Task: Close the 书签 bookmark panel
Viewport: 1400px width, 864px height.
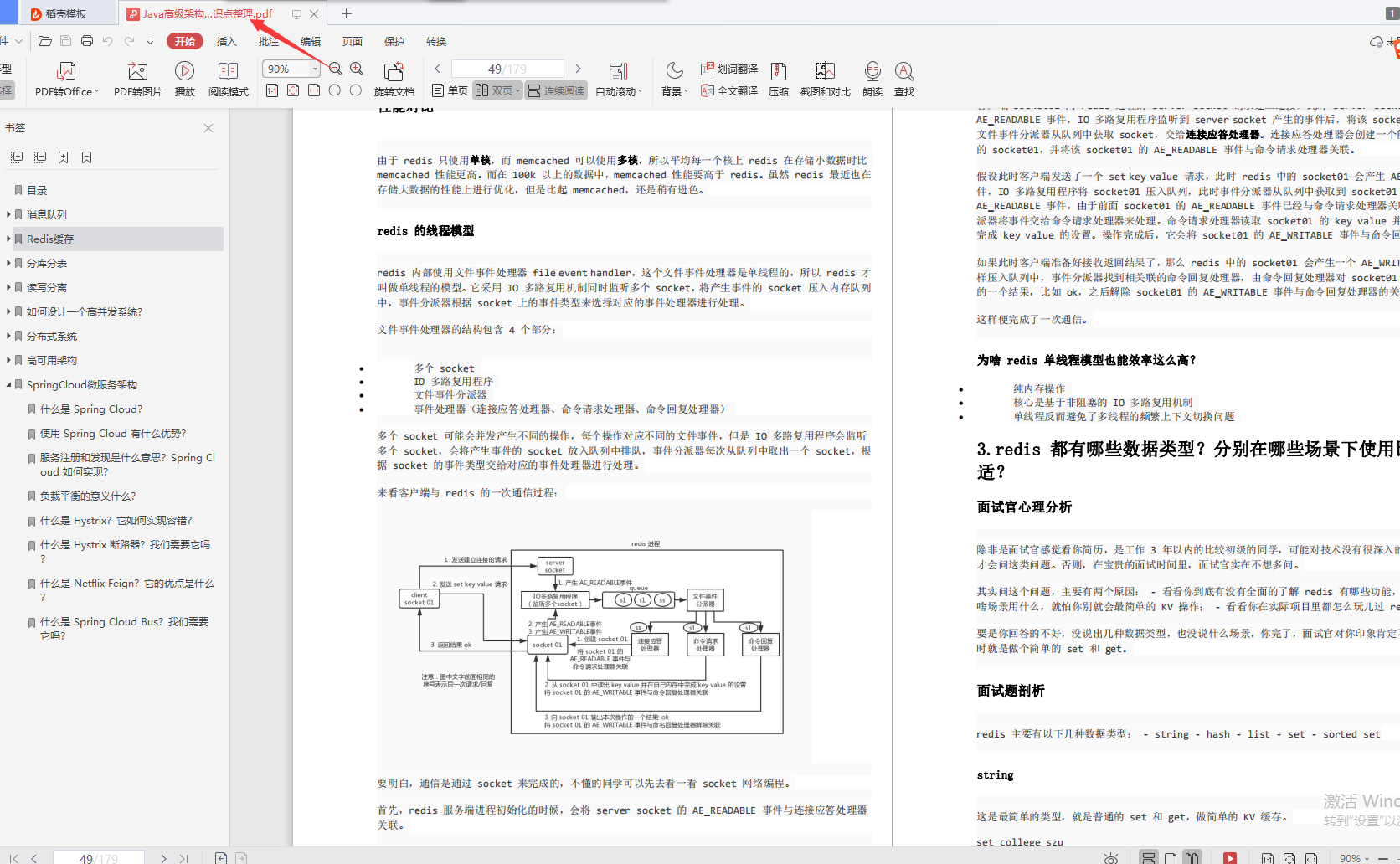Action: pyautogui.click(x=208, y=128)
